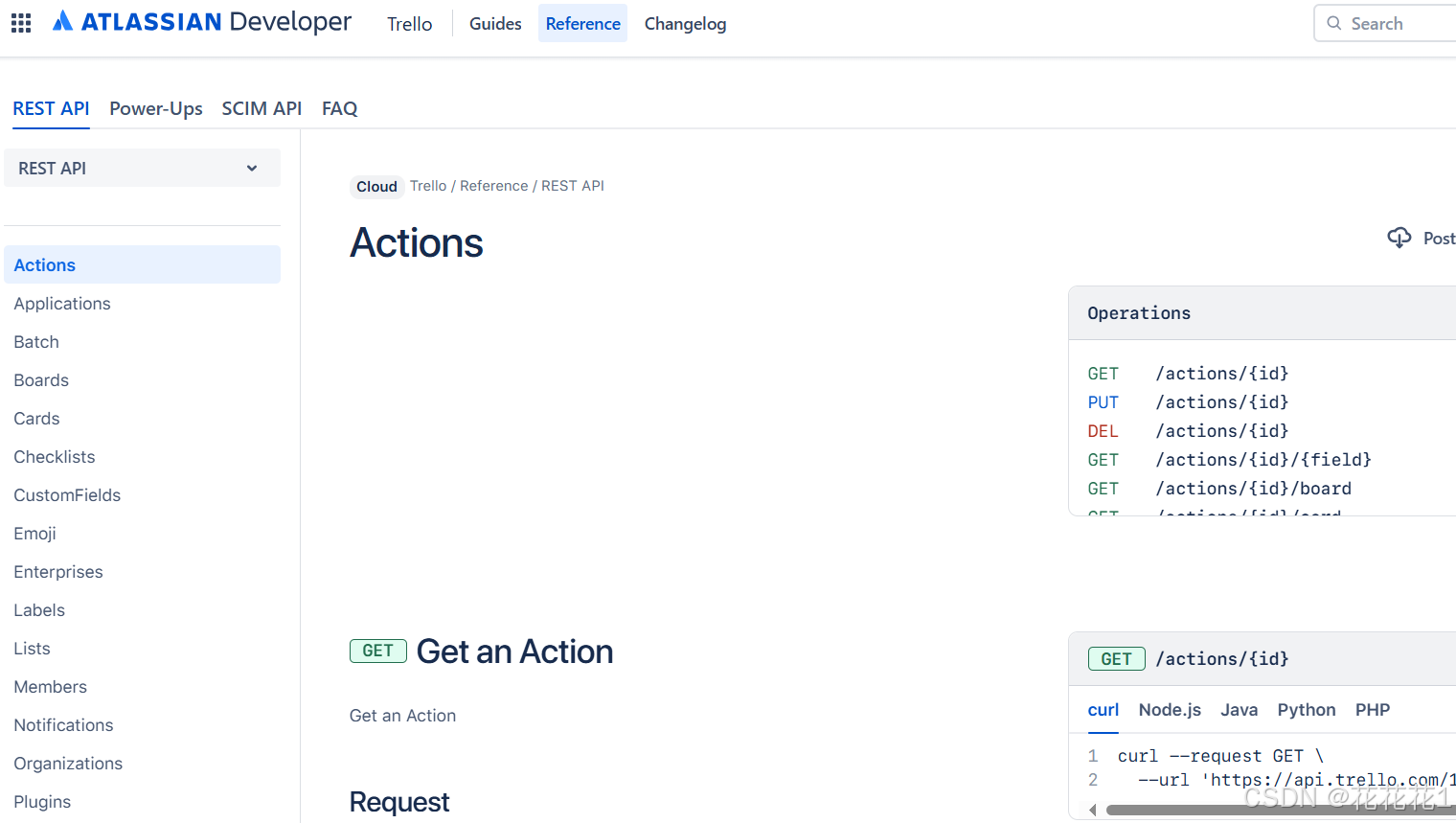Click the Reference breadcrumb link
Image resolution: width=1456 pixels, height=823 pixels.
pyautogui.click(x=494, y=186)
